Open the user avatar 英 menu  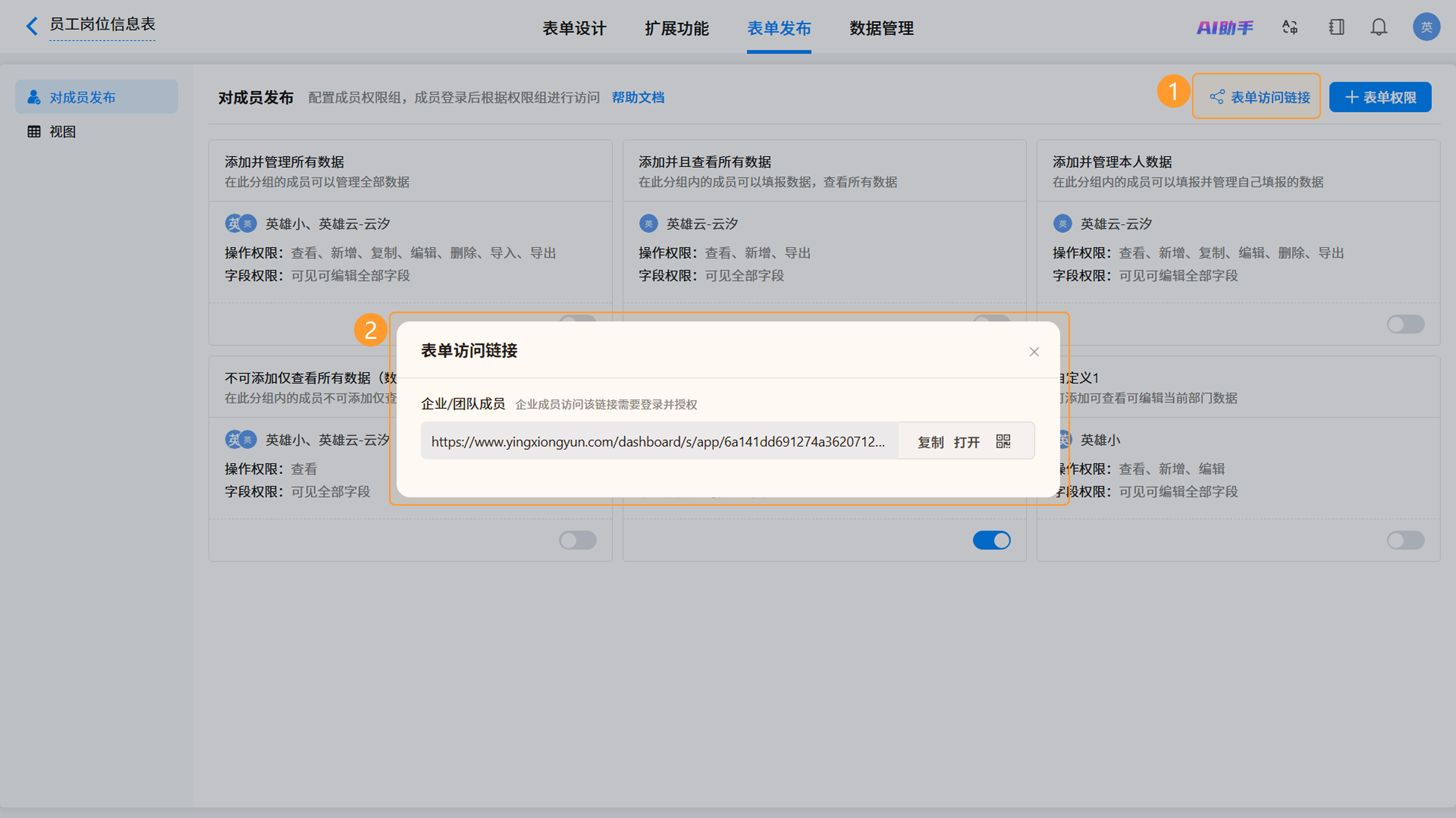pos(1426,27)
